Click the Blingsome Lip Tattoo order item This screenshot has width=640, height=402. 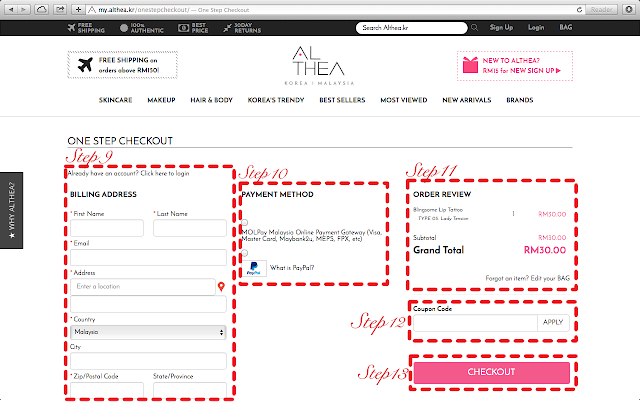point(440,213)
